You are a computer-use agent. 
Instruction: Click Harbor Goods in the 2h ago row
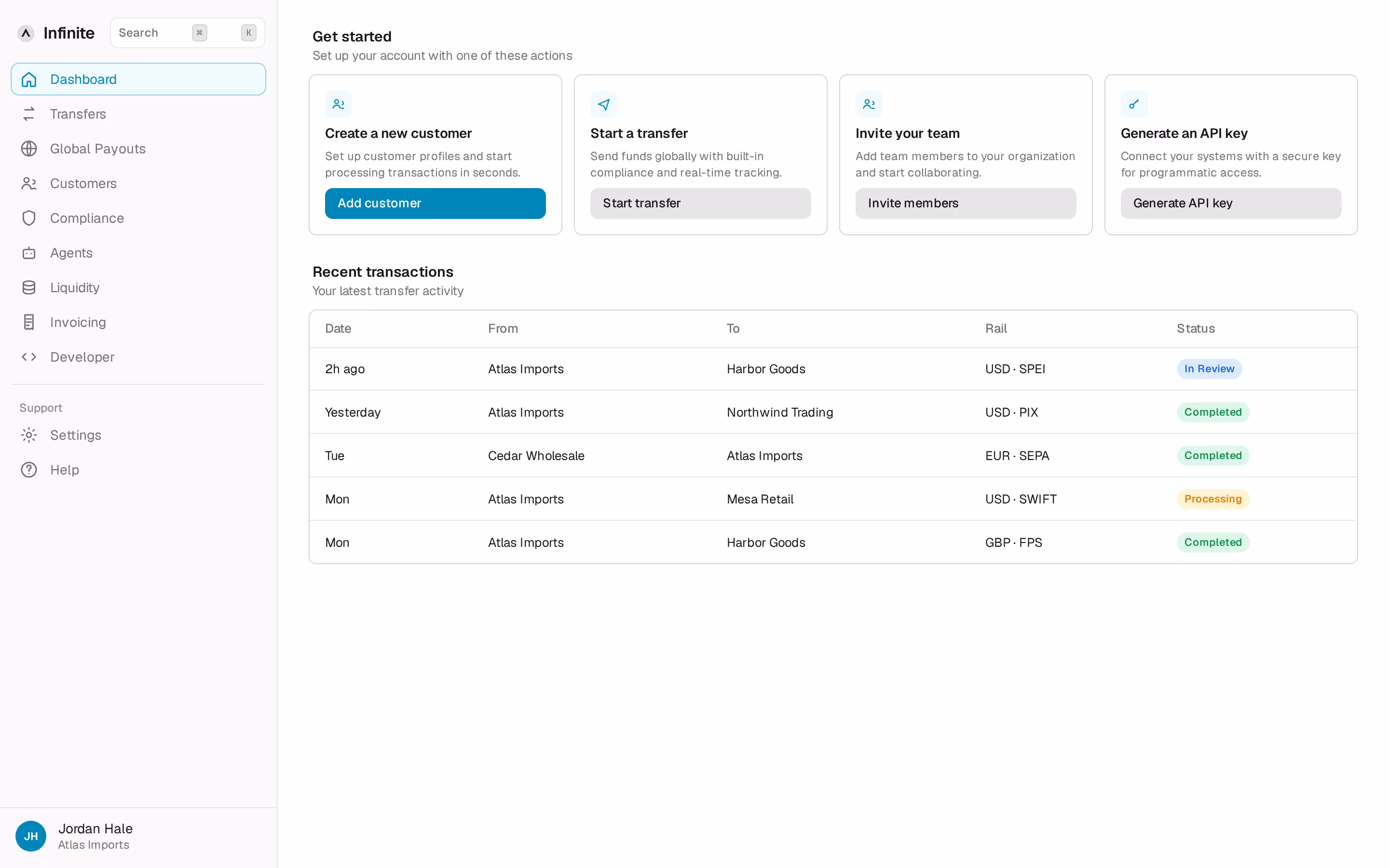[x=766, y=369]
